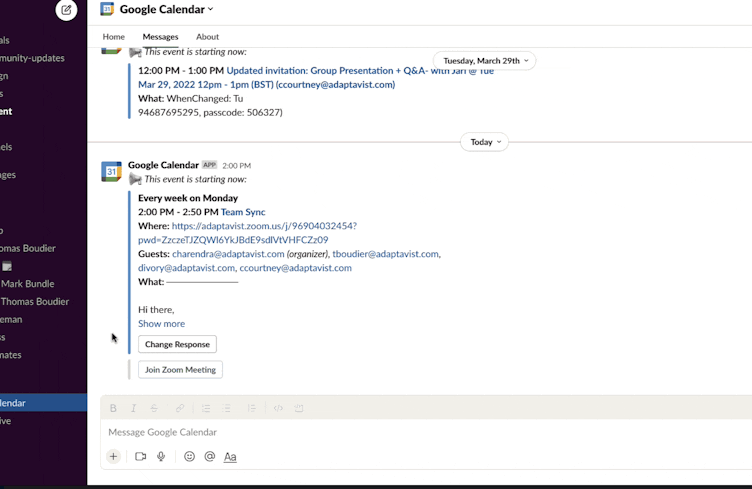Toggle strikethrough formatting in composer
752x489 pixels.
[154, 408]
